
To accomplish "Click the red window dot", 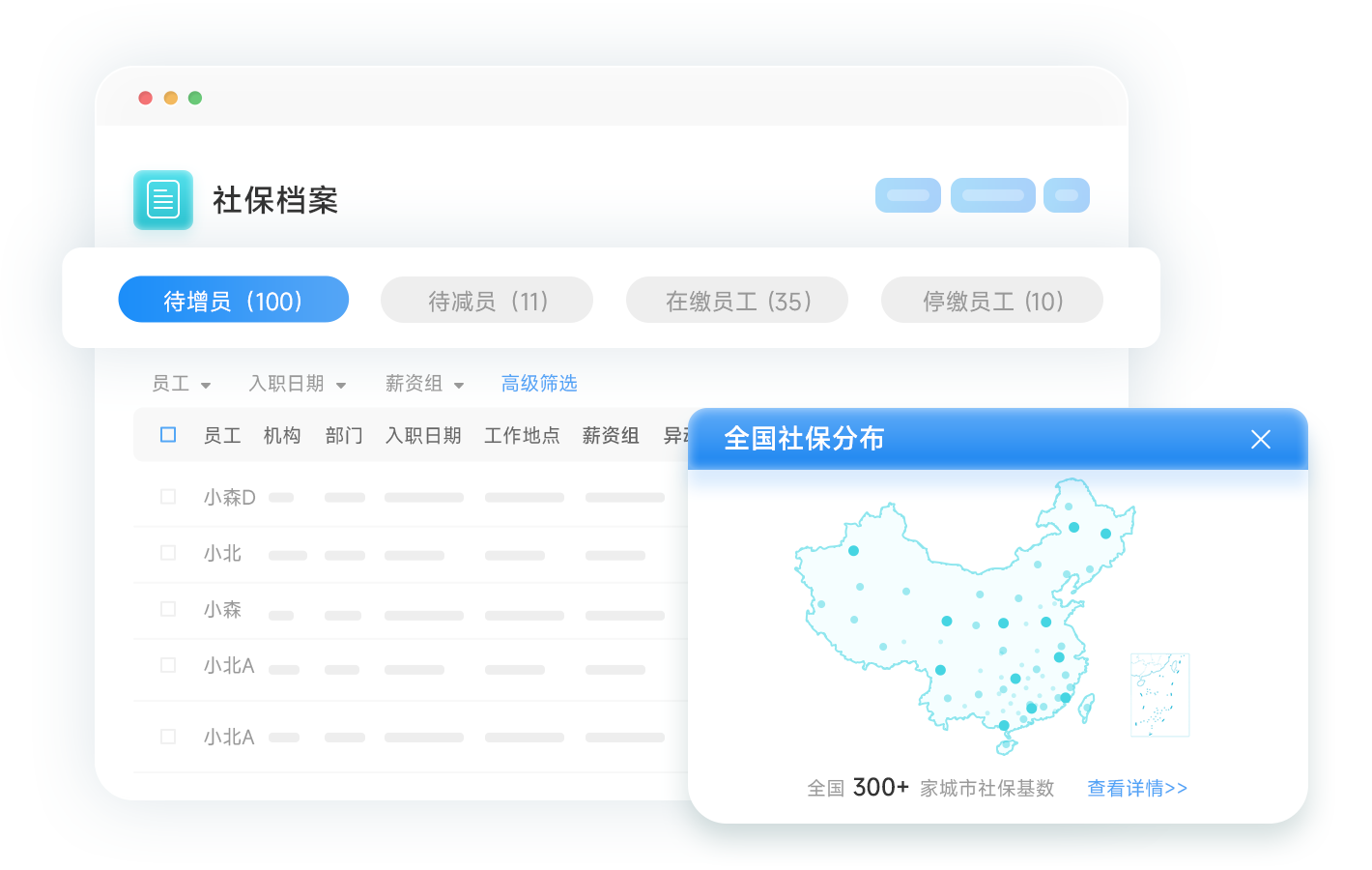I will pos(146,98).
